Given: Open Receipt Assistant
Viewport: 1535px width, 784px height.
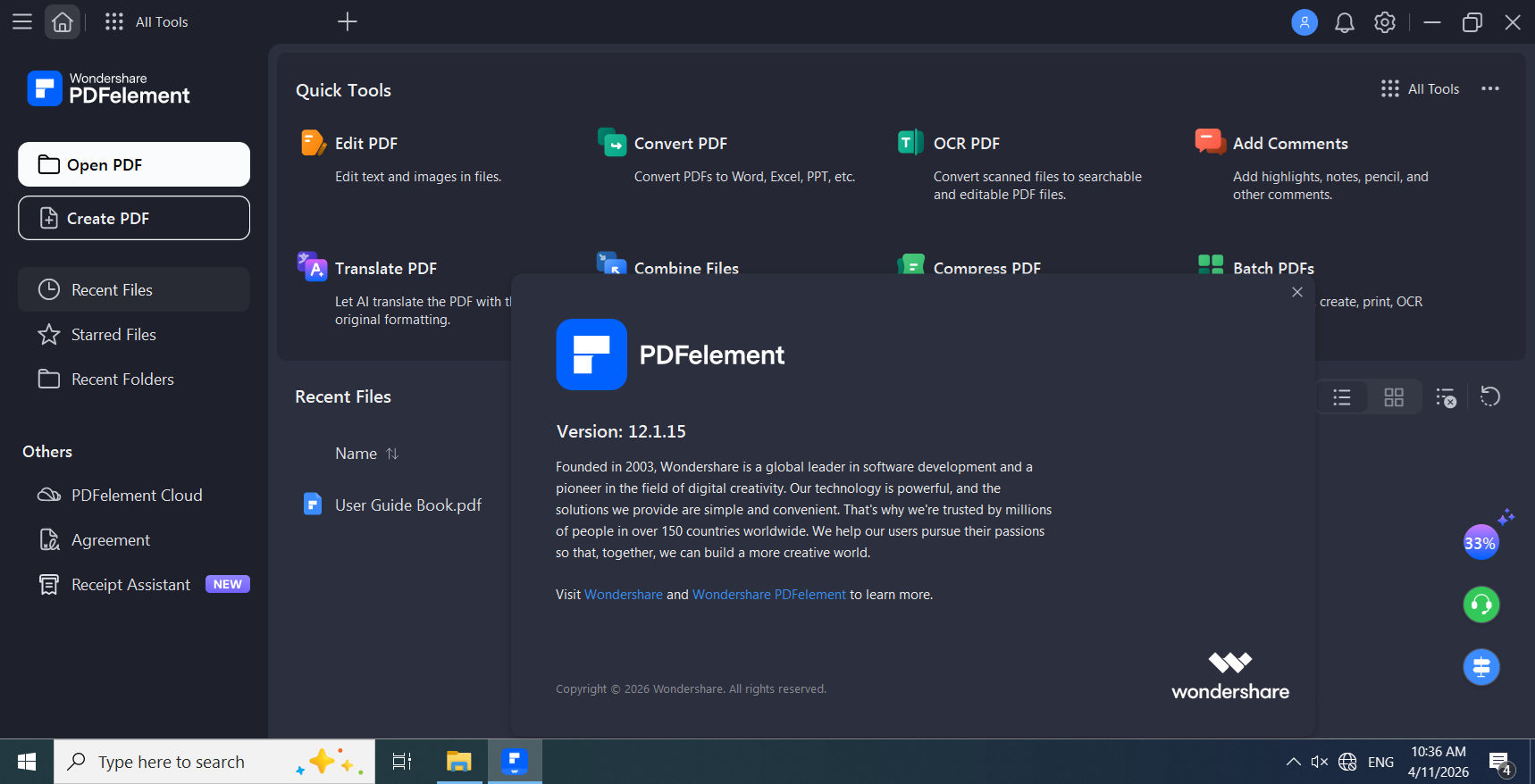Looking at the screenshot, I should [x=134, y=584].
